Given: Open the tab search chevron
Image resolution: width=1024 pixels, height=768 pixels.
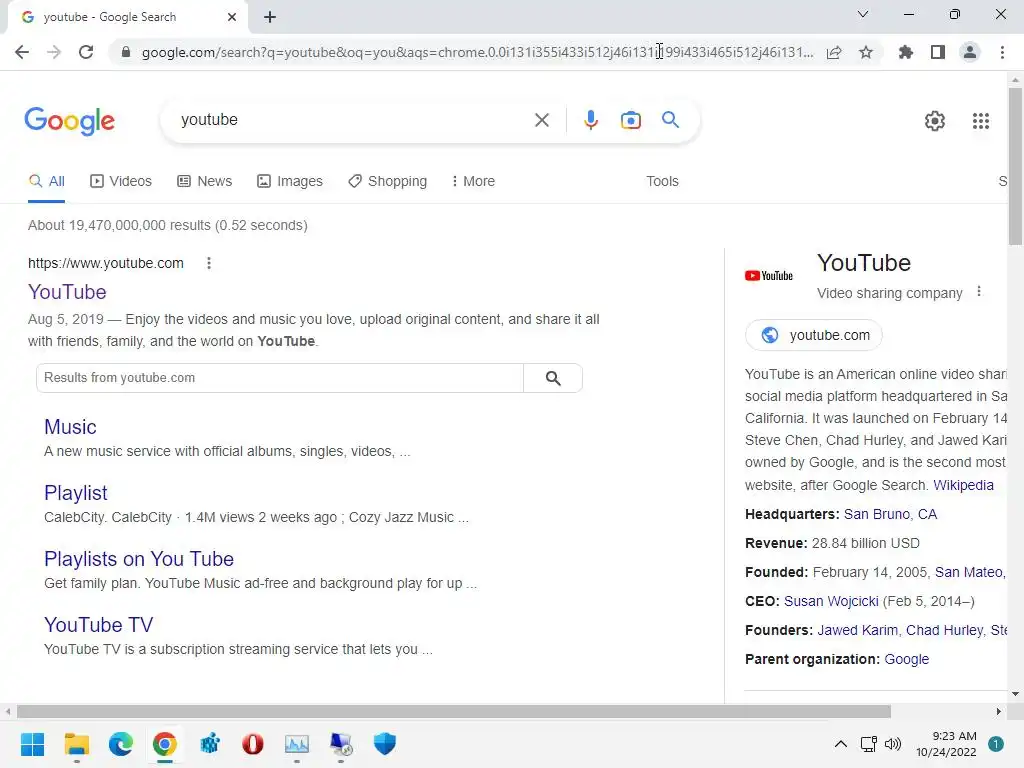Looking at the screenshot, I should (x=863, y=14).
